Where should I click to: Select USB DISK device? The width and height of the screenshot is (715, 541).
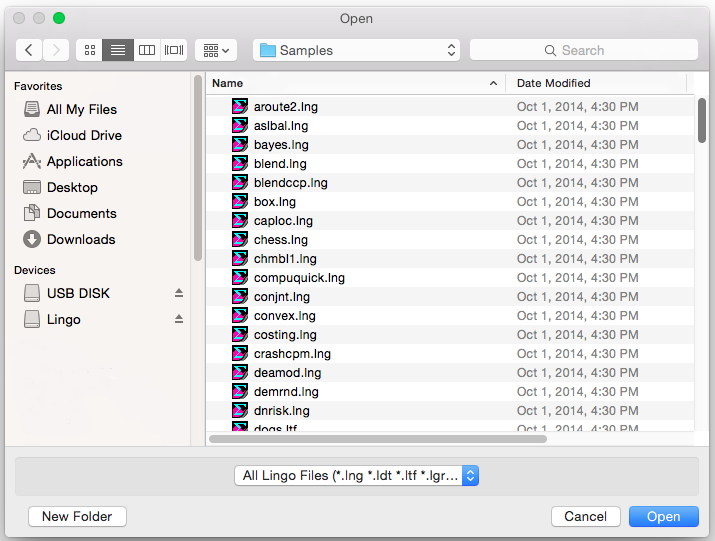[x=67, y=293]
